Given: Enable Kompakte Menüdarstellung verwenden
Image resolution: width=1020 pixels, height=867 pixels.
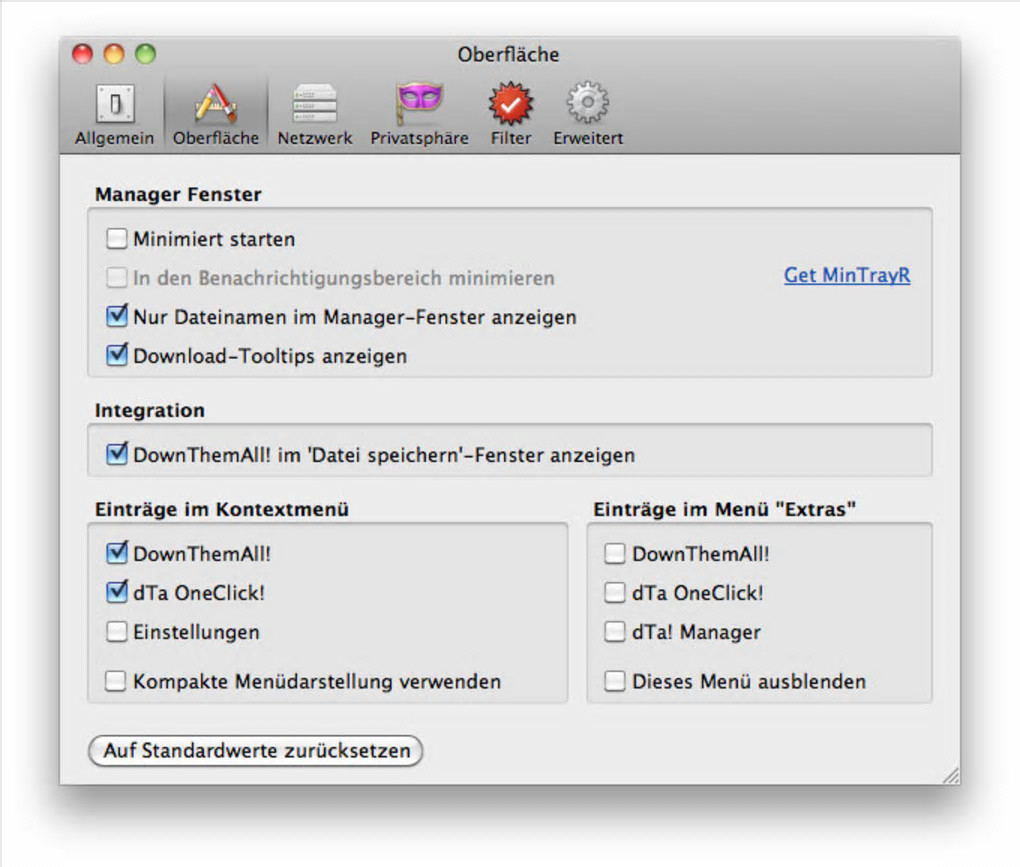Looking at the screenshot, I should point(118,682).
